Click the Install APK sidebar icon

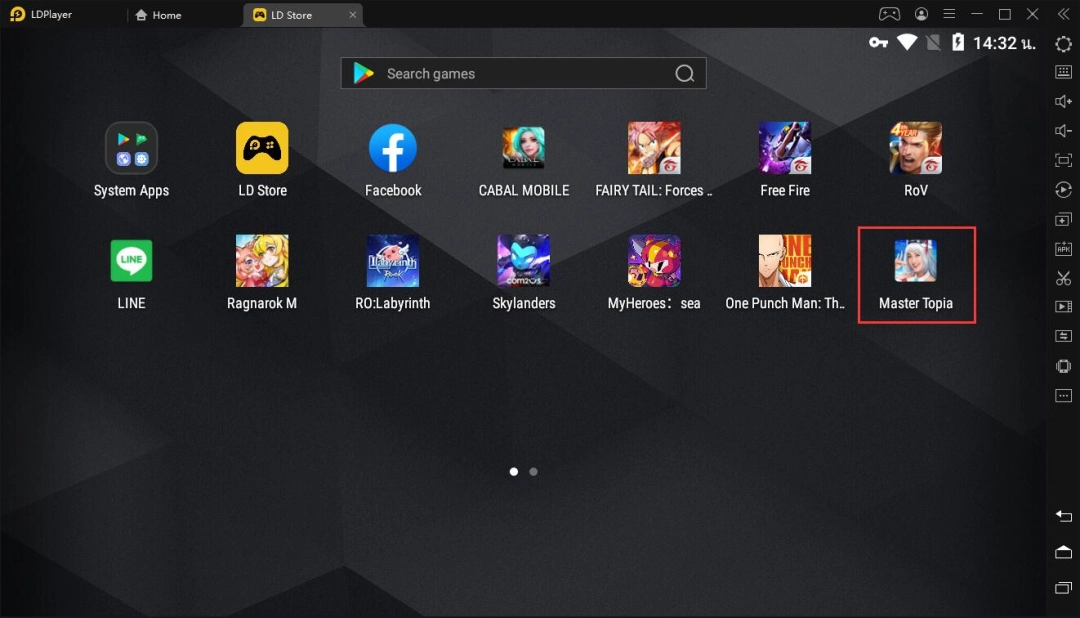tap(1063, 249)
